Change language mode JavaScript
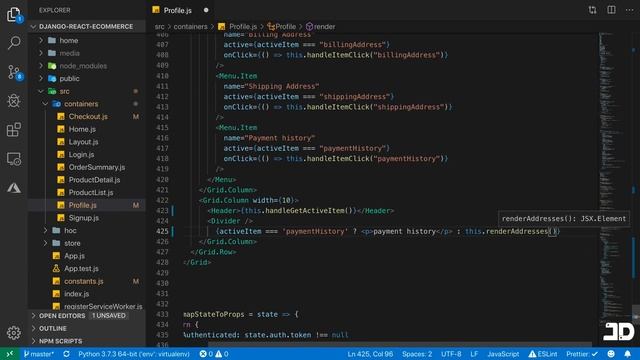Viewport: 640px width, 360px height. pyautogui.click(x=503, y=354)
